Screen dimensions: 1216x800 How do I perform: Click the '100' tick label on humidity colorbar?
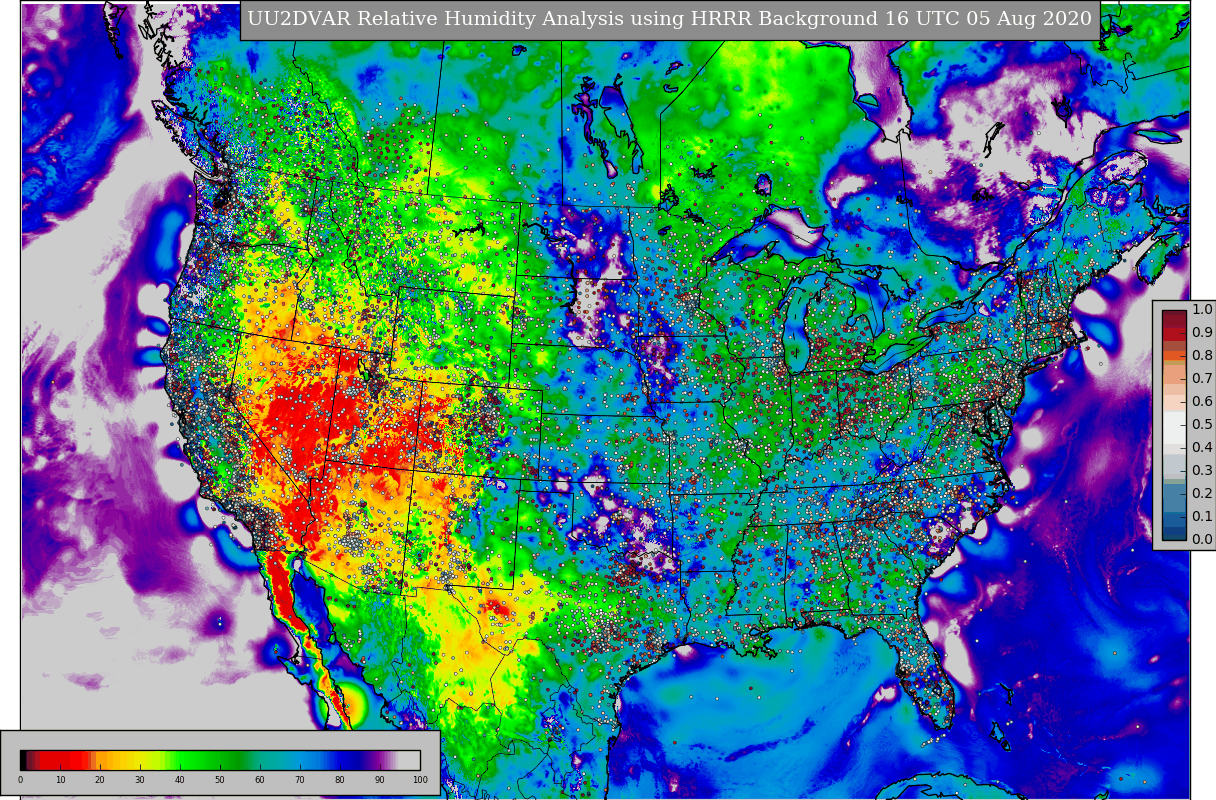(420, 780)
